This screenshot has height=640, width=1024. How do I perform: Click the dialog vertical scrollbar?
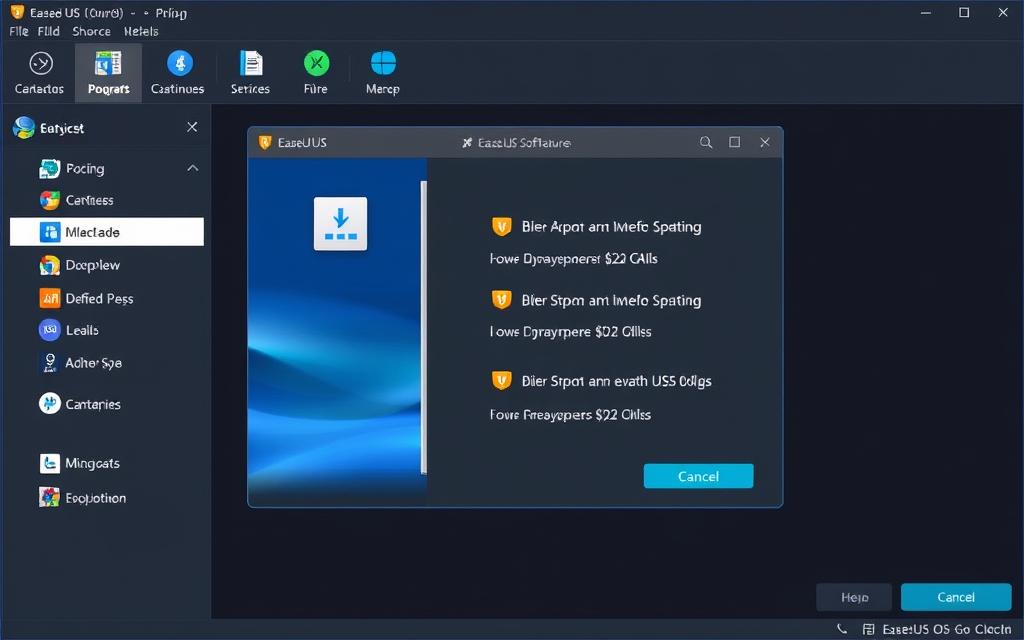pyautogui.click(x=424, y=327)
